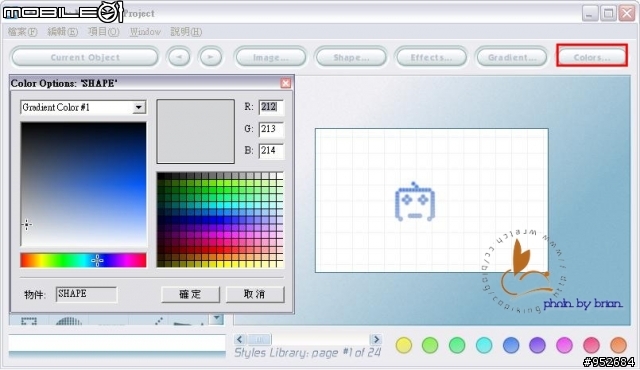Open the 檔案(F) menu
Image resolution: width=640 pixels, height=370 pixels.
coord(22,32)
